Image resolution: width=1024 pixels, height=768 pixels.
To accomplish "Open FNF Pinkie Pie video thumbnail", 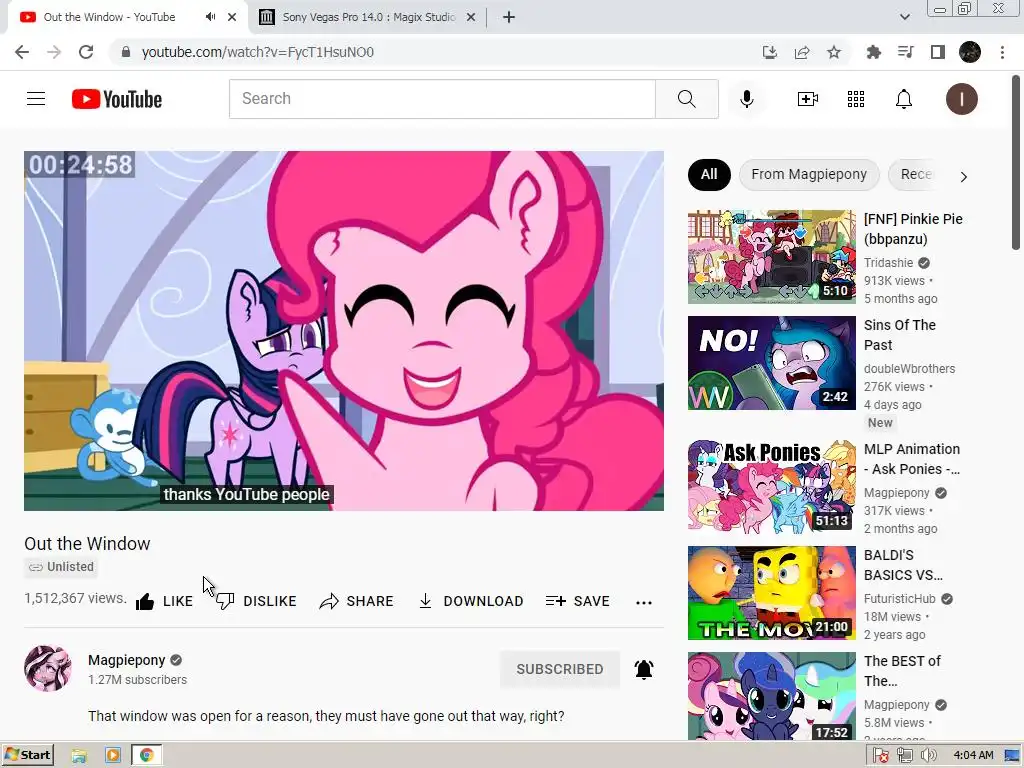I will click(x=772, y=257).
